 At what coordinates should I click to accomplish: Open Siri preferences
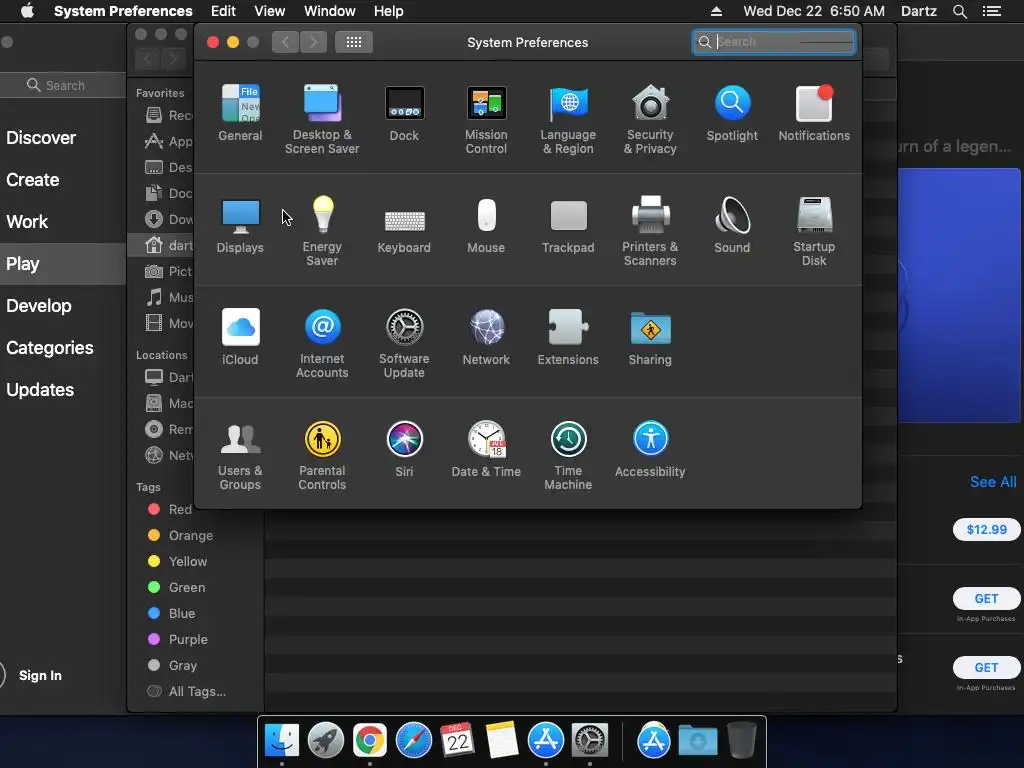(404, 449)
